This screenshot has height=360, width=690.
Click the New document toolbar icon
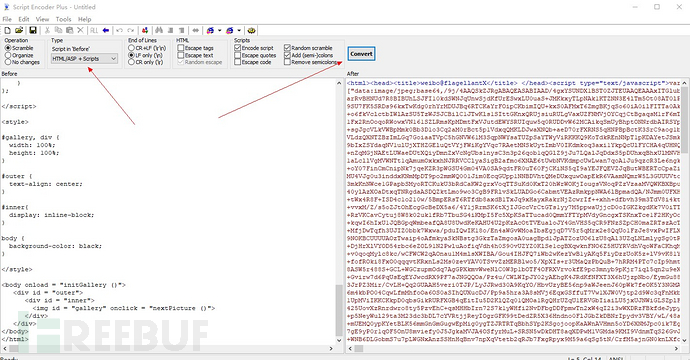click(x=7, y=30)
